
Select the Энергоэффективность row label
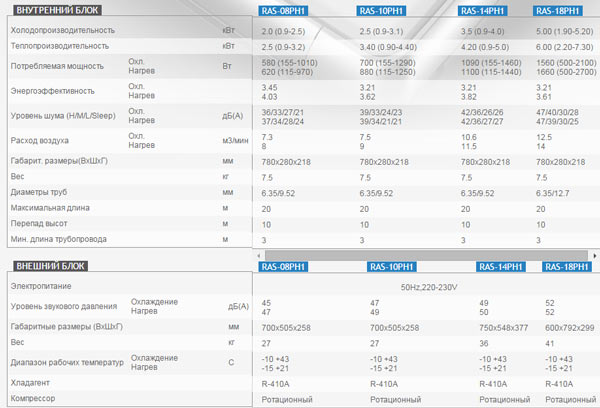point(52,91)
